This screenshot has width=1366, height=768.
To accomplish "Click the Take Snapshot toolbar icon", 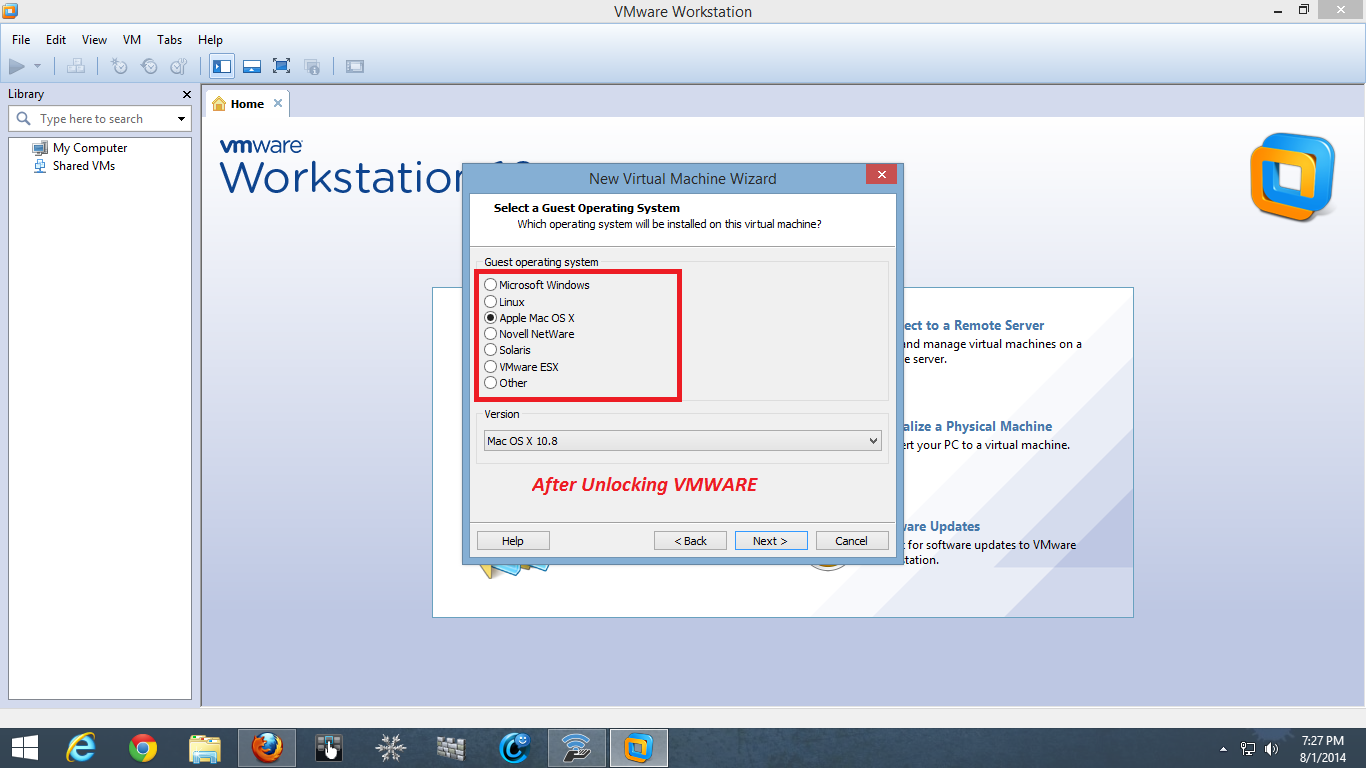I will [119, 66].
